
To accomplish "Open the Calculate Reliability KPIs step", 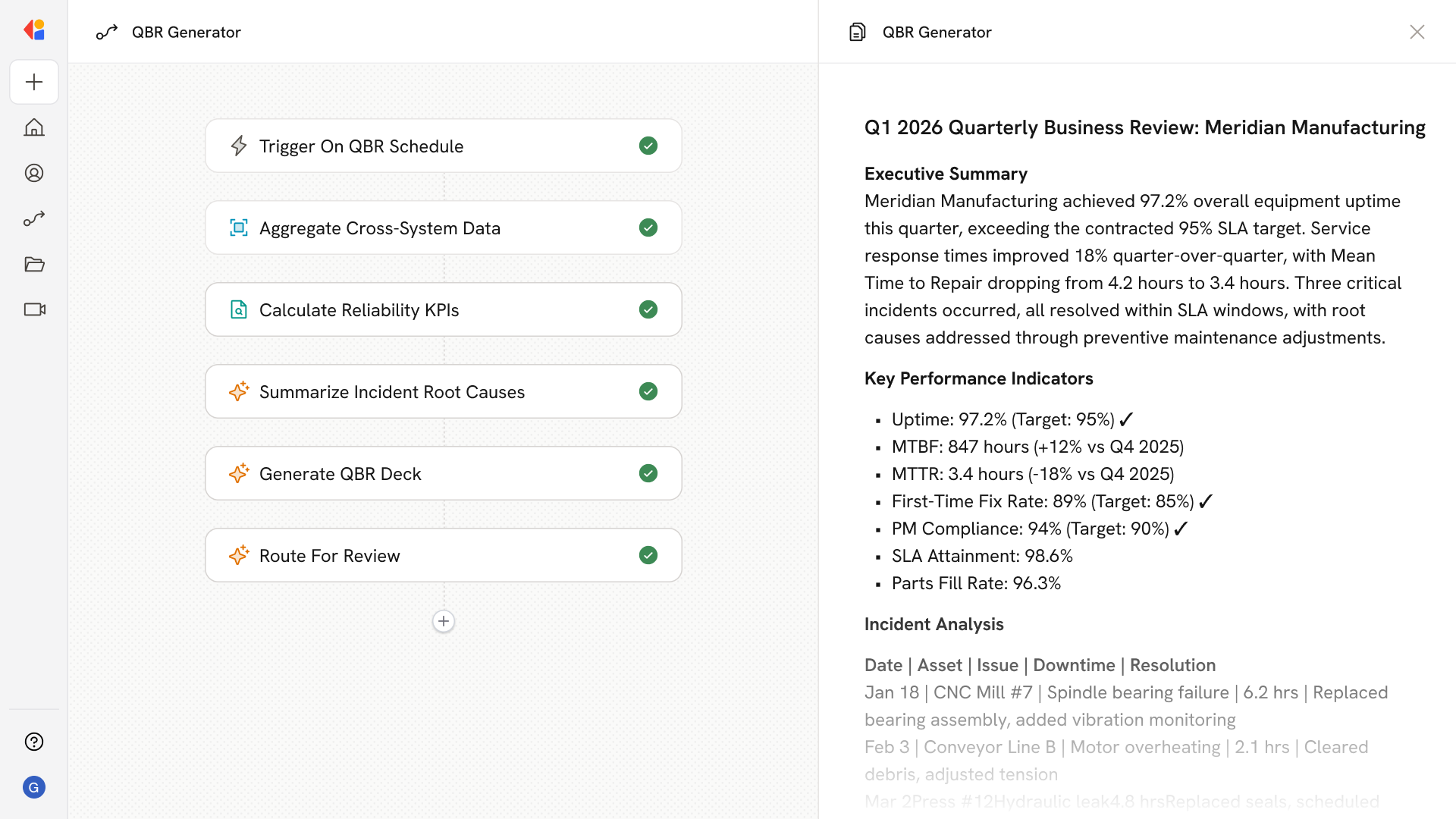I will point(359,309).
